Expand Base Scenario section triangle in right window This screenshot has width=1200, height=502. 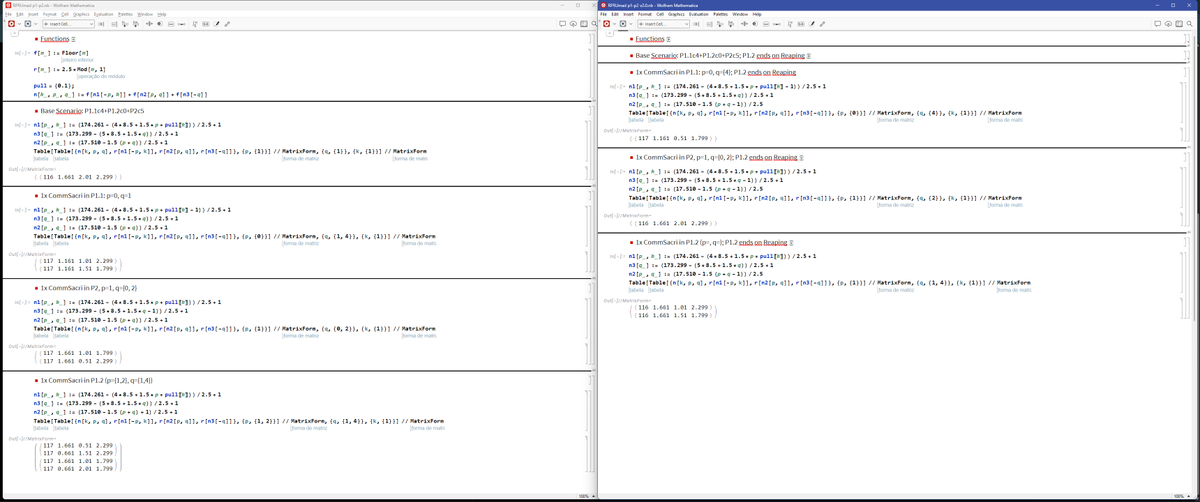(808, 56)
